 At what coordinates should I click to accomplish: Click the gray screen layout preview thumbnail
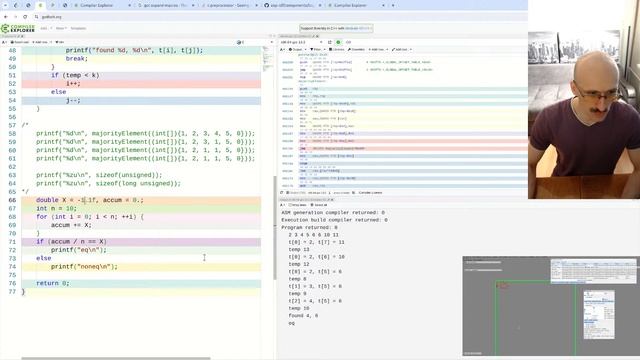pos(551,306)
